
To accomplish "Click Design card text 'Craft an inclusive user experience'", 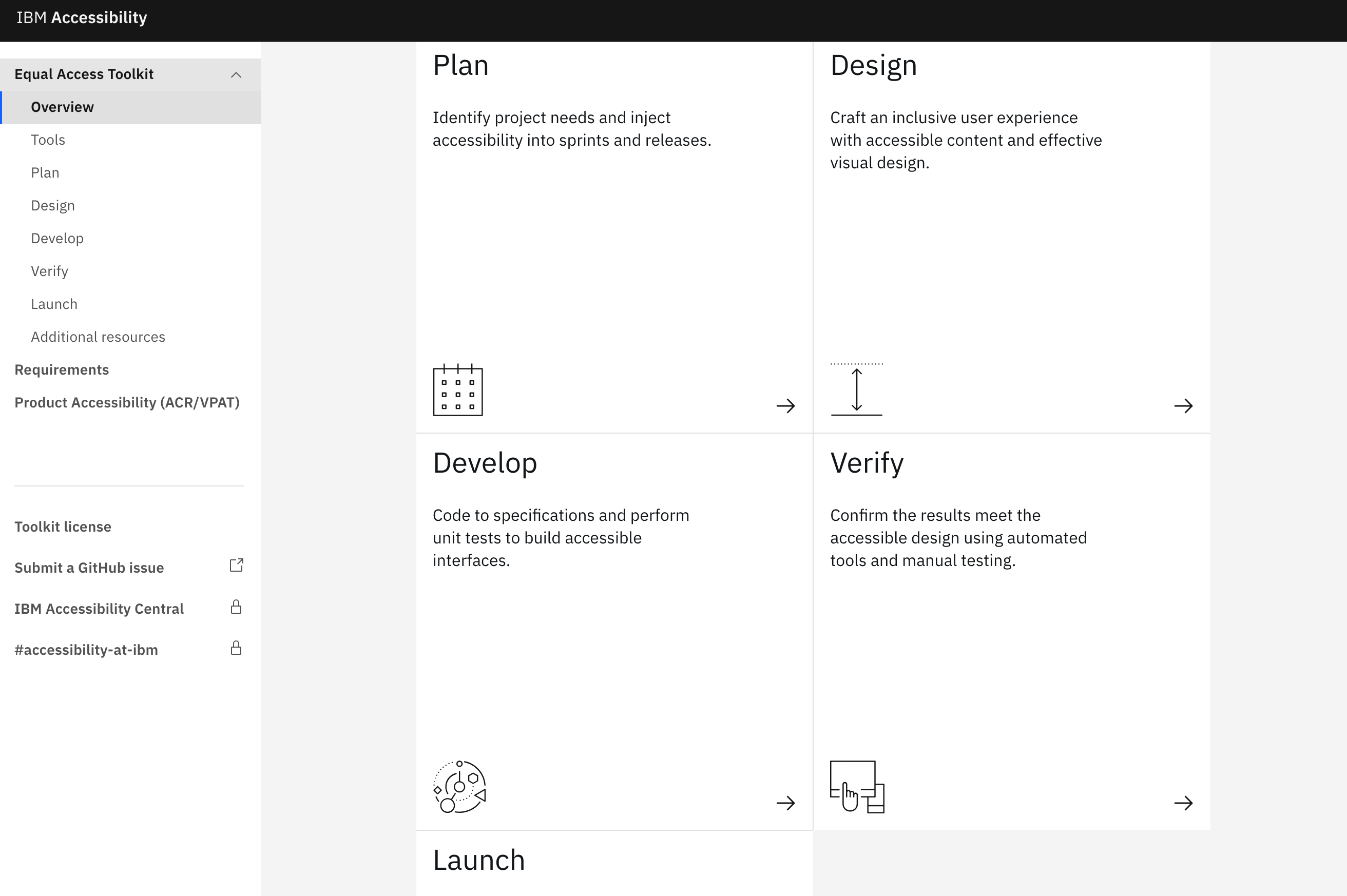I will click(x=954, y=118).
